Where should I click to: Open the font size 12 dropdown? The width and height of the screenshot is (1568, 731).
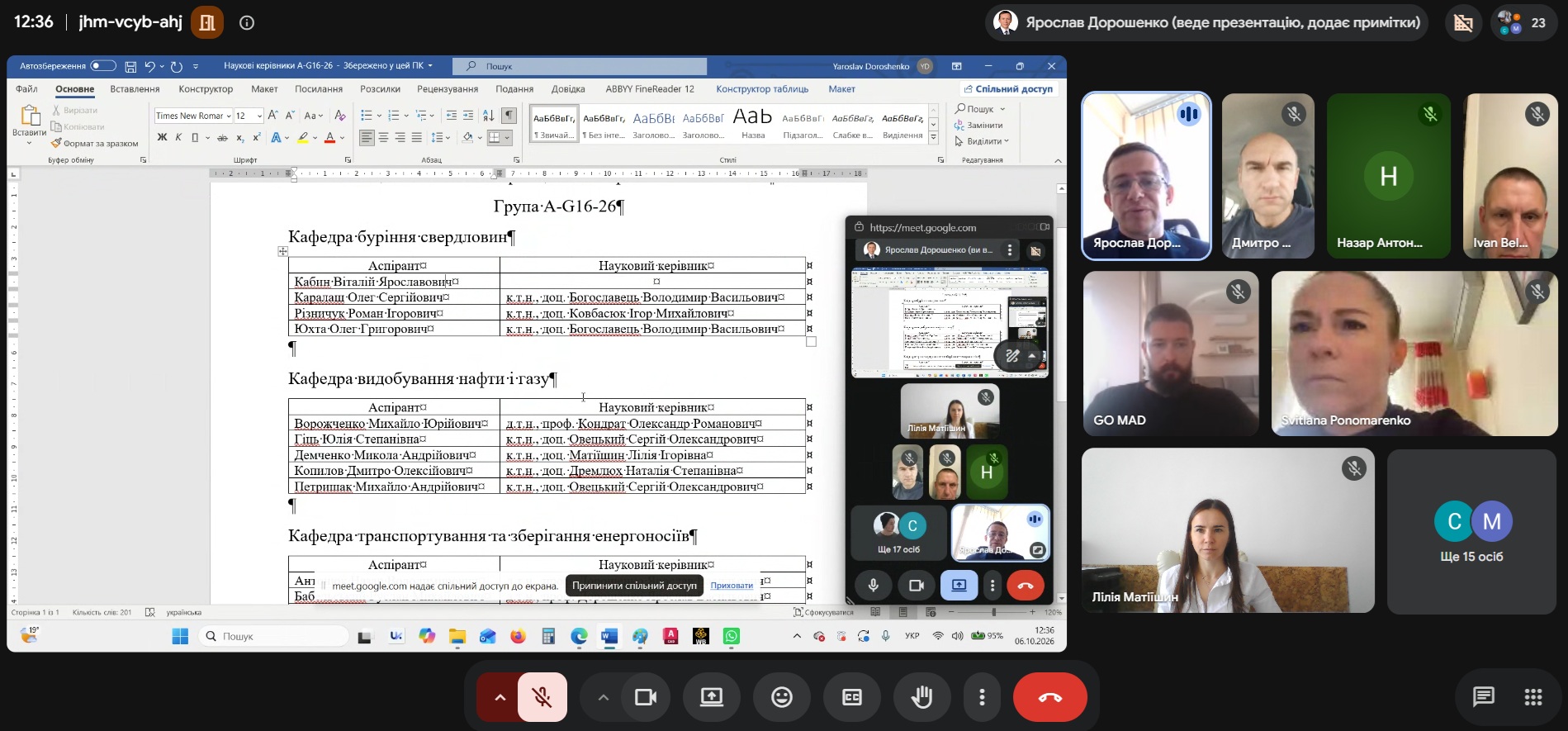[x=249, y=116]
